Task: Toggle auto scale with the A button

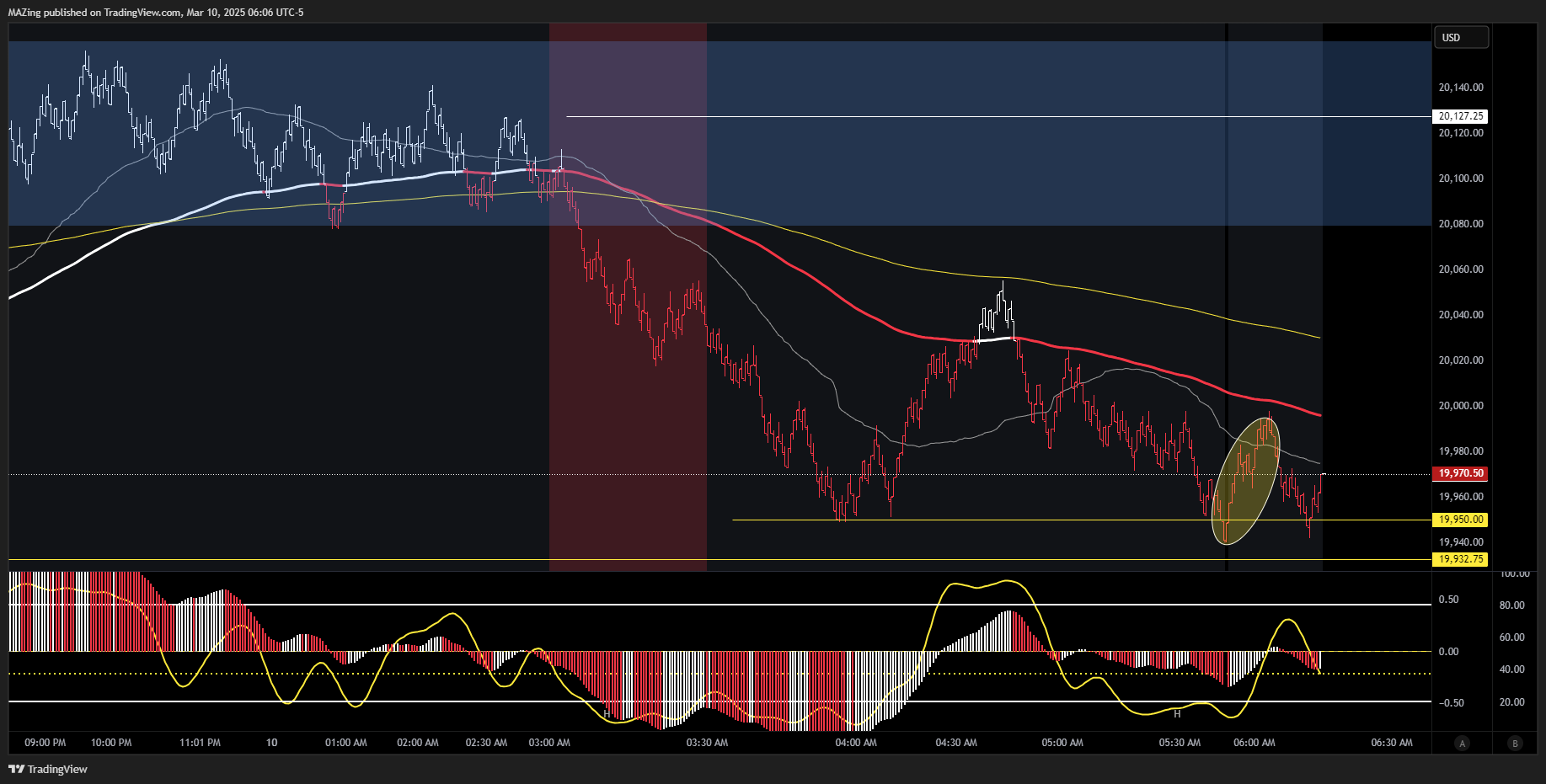Action: 1463,743
